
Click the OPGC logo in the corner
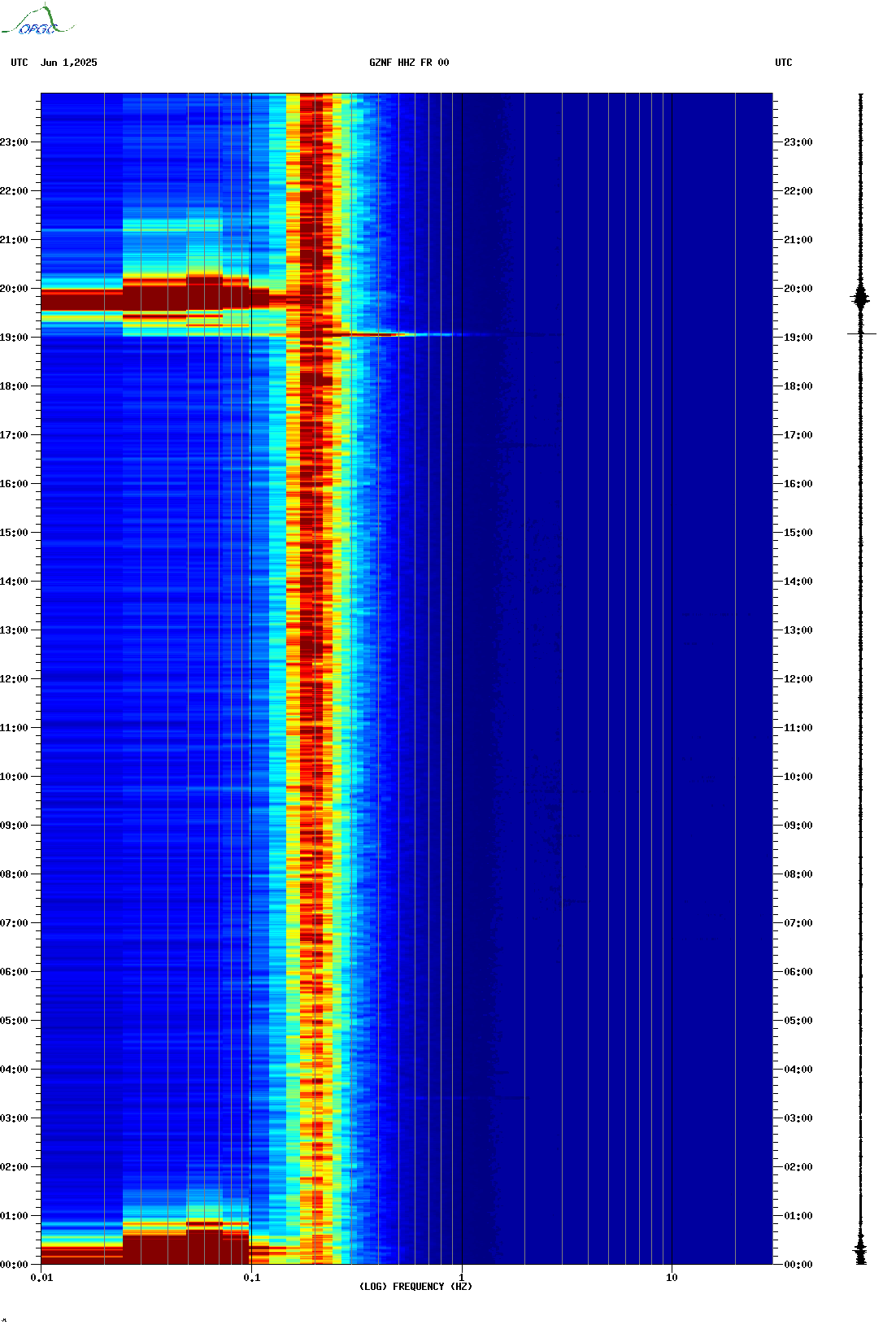click(37, 20)
